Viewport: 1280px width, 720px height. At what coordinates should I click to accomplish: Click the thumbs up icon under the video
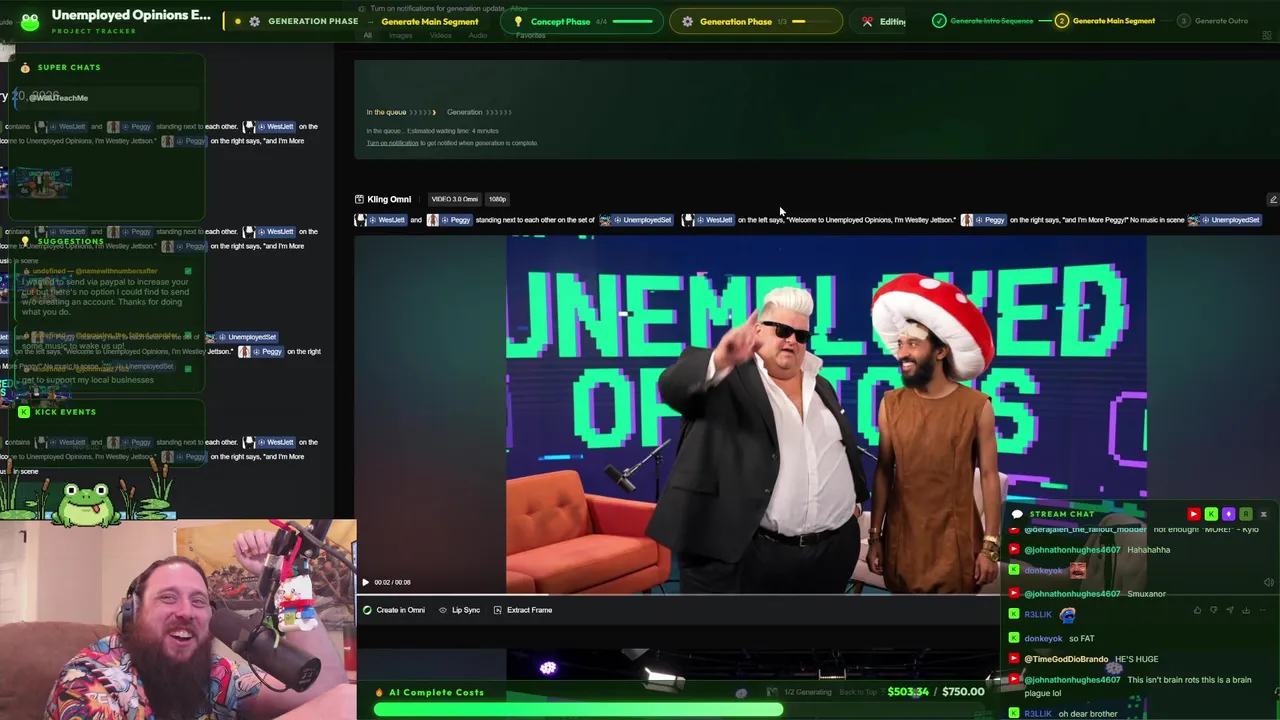[1197, 610]
